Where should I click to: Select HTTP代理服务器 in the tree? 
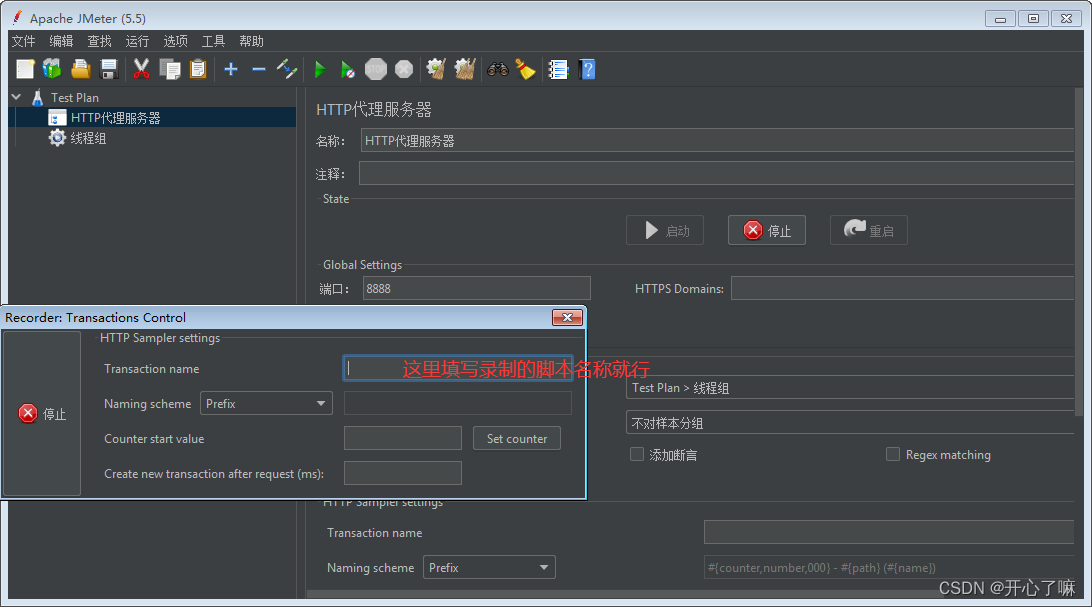coord(116,118)
